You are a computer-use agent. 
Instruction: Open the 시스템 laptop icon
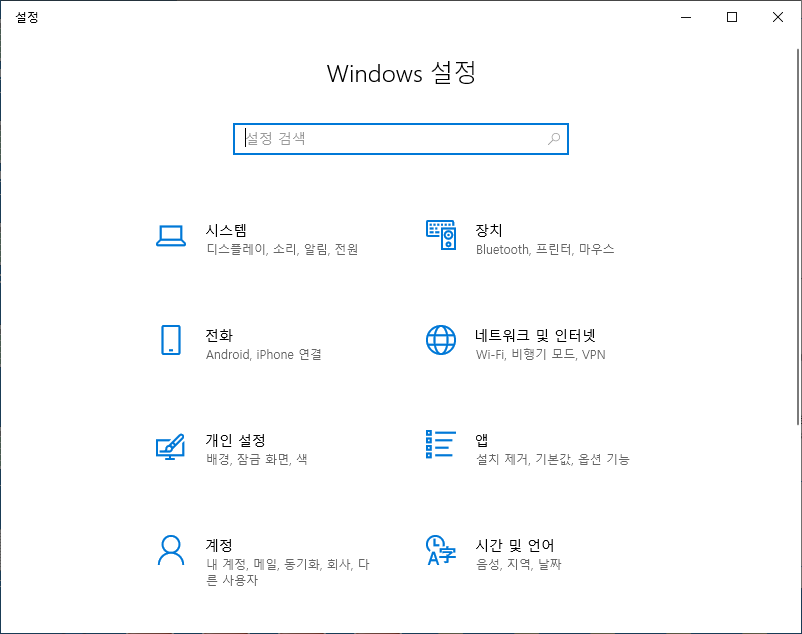coord(171,236)
